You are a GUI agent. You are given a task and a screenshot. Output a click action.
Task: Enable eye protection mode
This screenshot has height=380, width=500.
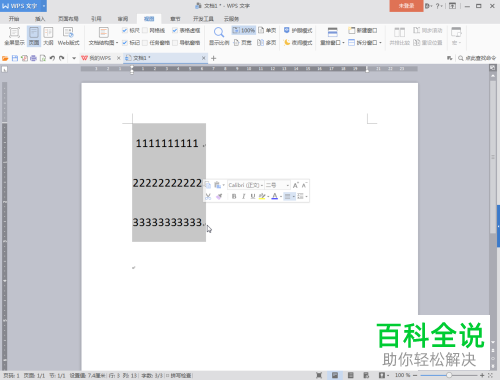(x=298, y=30)
